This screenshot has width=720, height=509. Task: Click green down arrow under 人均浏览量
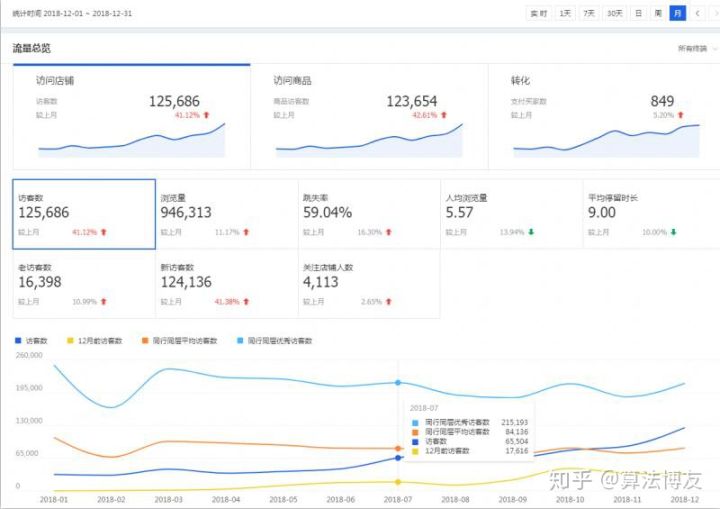coord(531,232)
